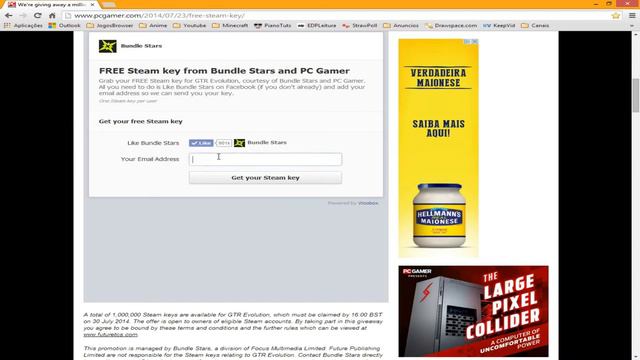Open the Youtube bookmark folder
The width and height of the screenshot is (640, 360).
(189, 25)
